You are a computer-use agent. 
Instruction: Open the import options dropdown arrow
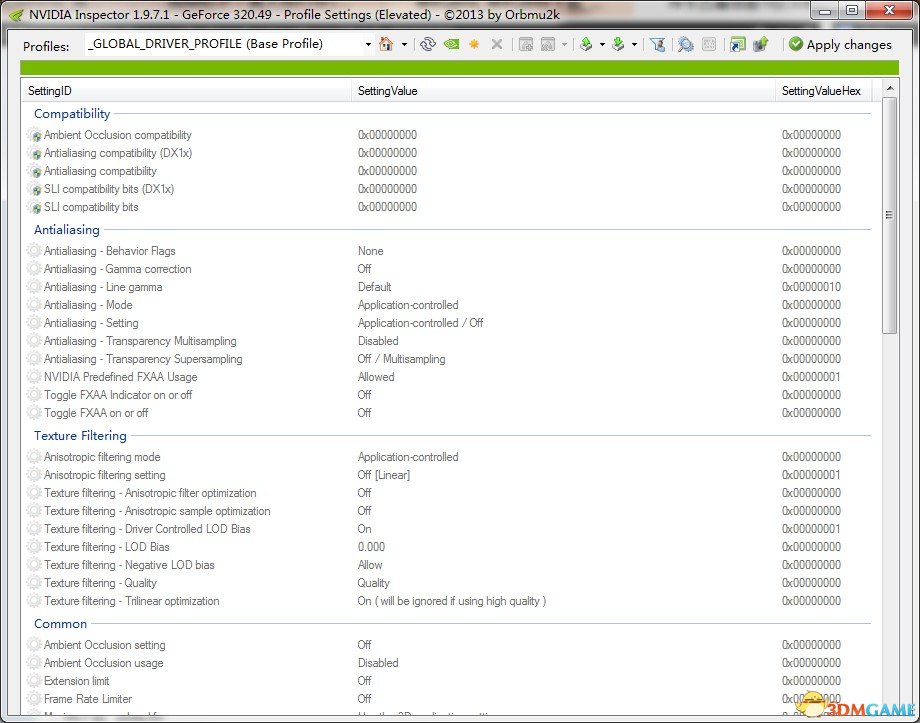[634, 45]
